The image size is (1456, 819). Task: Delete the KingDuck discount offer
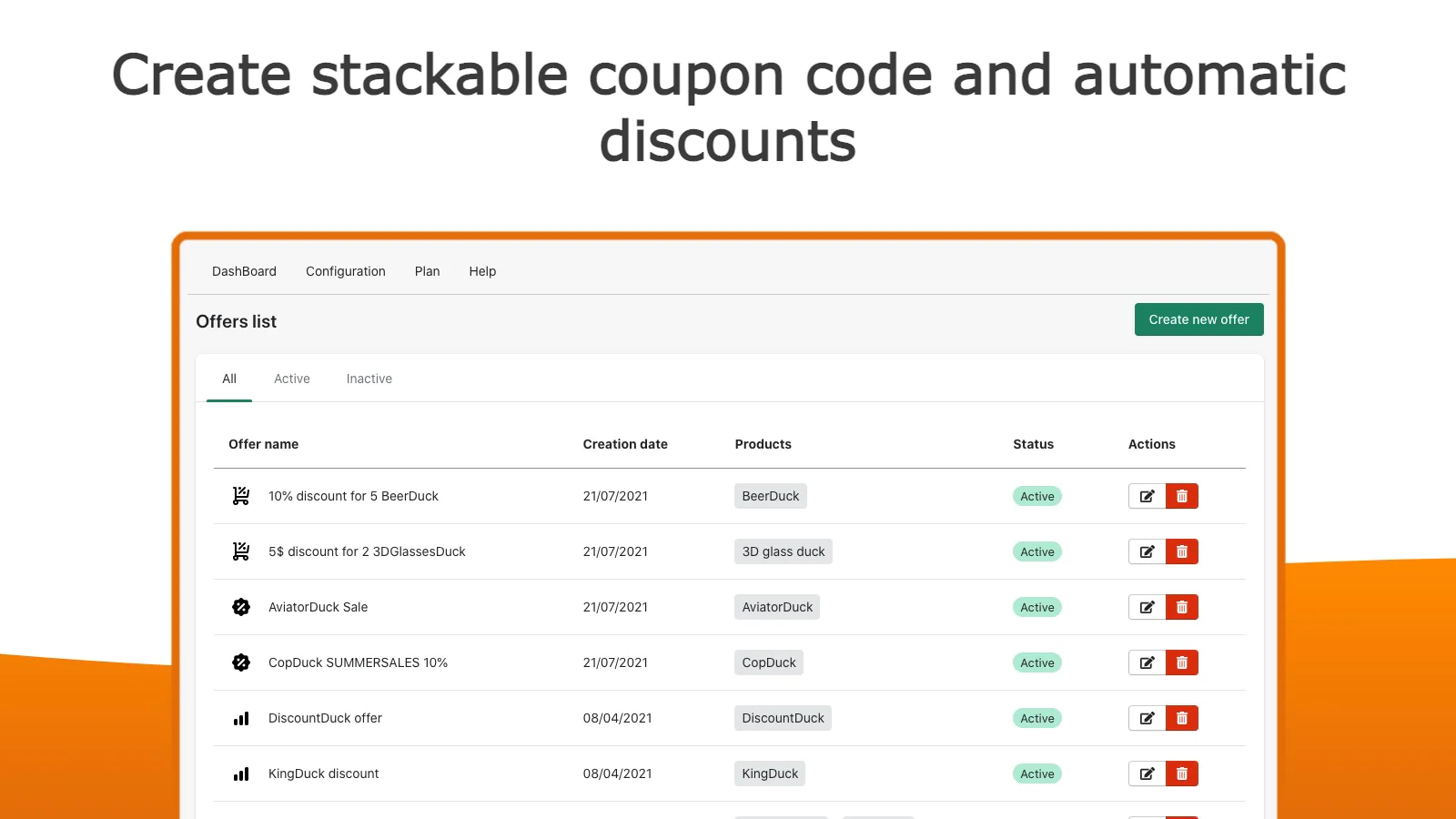pyautogui.click(x=1182, y=773)
